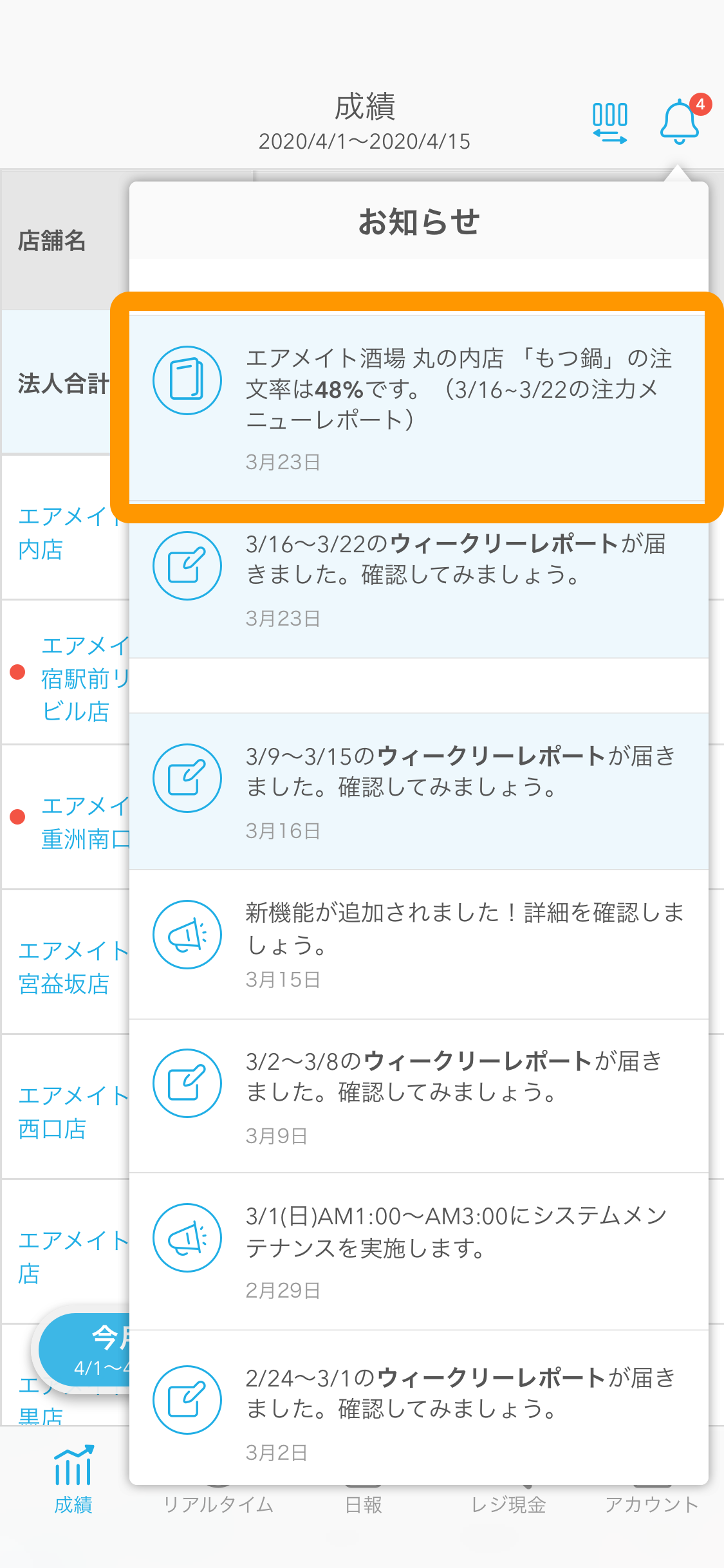Tap the notification bell icon

tap(680, 122)
